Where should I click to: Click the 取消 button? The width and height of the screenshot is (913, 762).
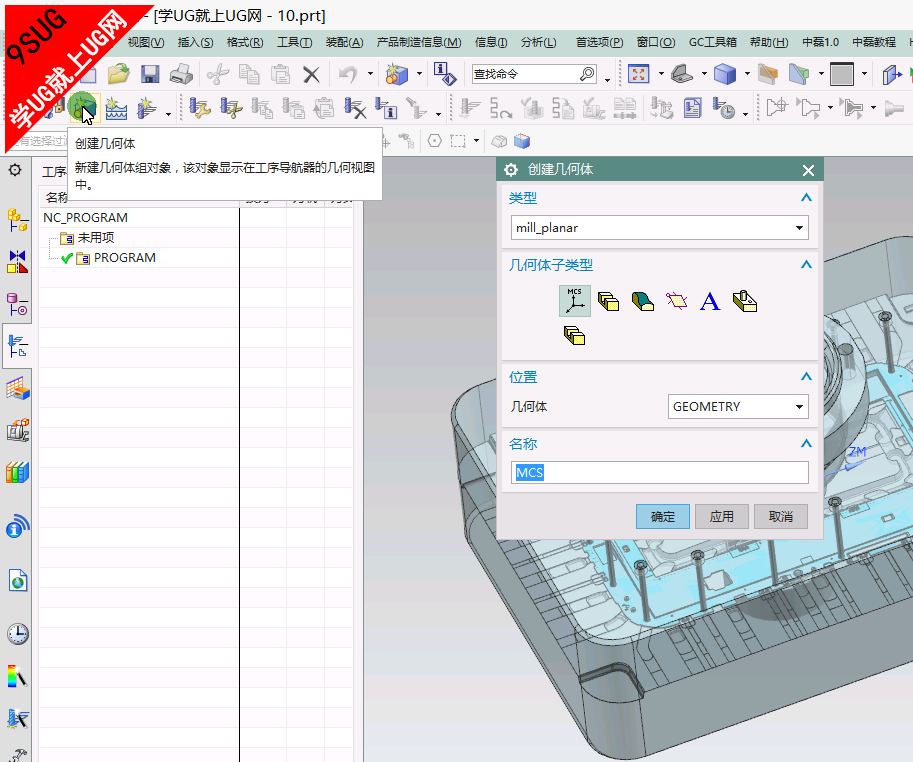pyautogui.click(x=781, y=516)
